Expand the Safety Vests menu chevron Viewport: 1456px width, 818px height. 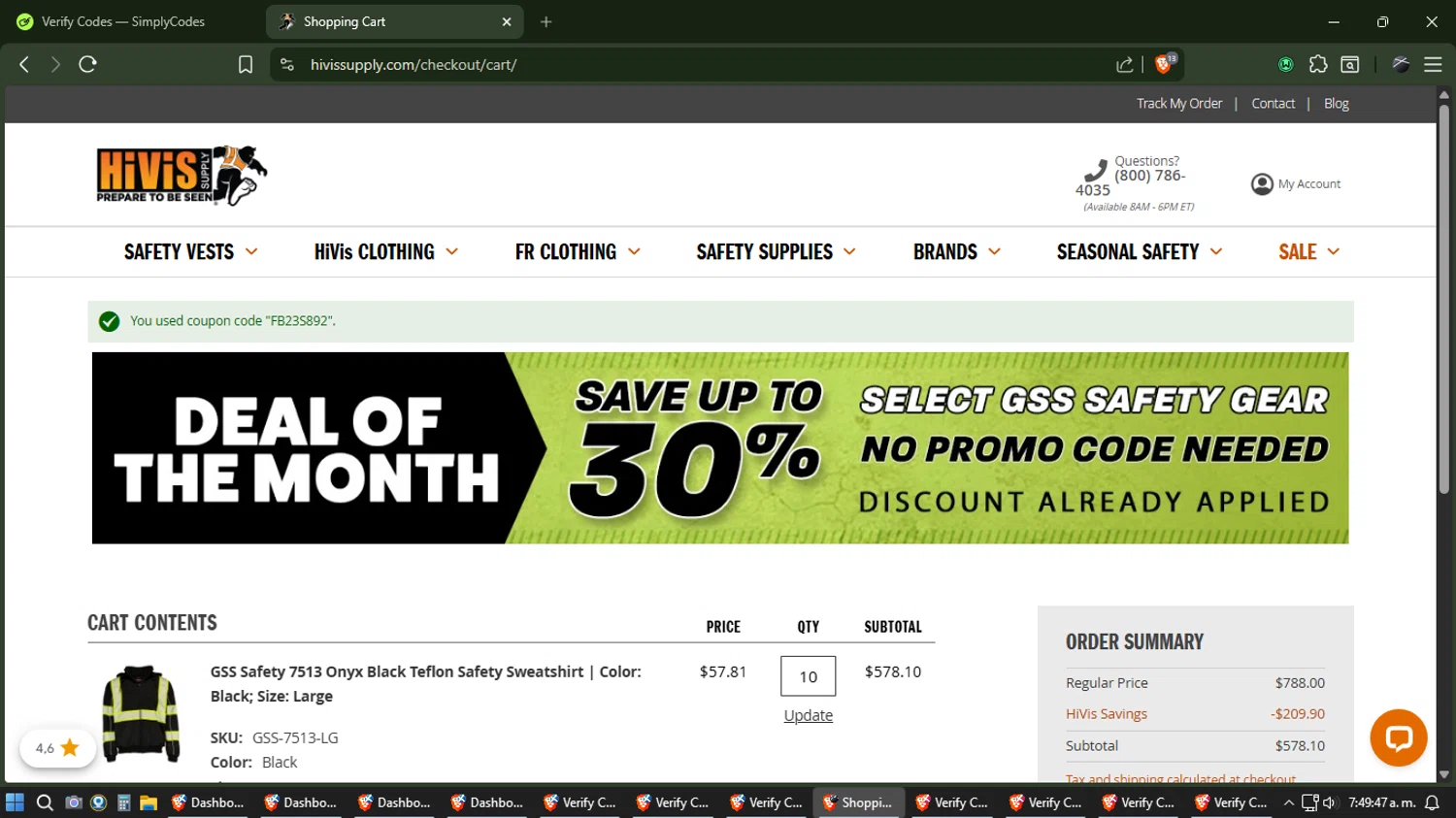pos(251,251)
